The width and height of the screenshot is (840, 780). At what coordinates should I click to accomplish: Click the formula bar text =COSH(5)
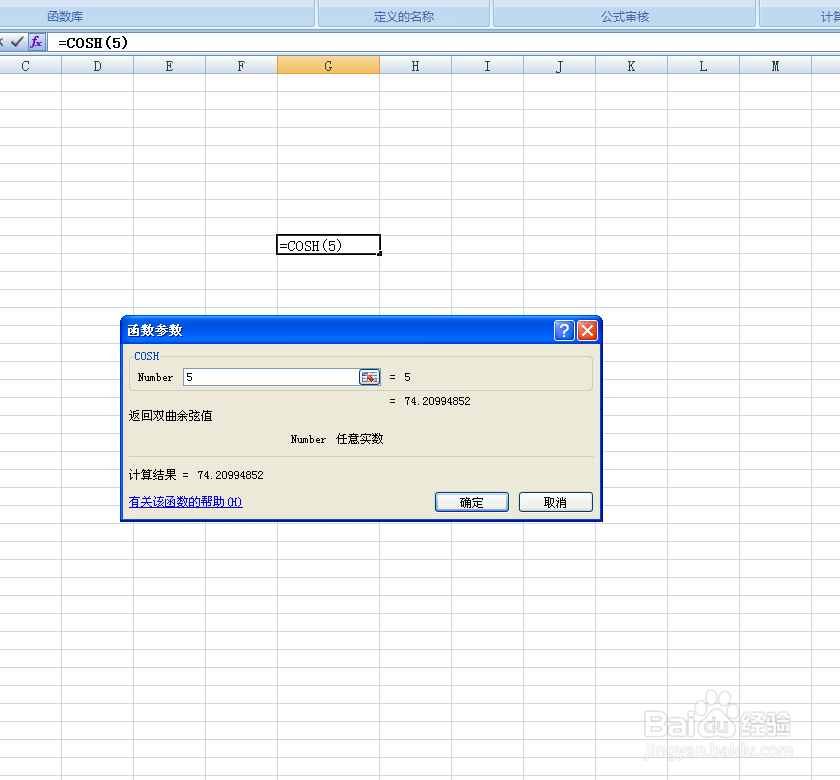tap(93, 42)
